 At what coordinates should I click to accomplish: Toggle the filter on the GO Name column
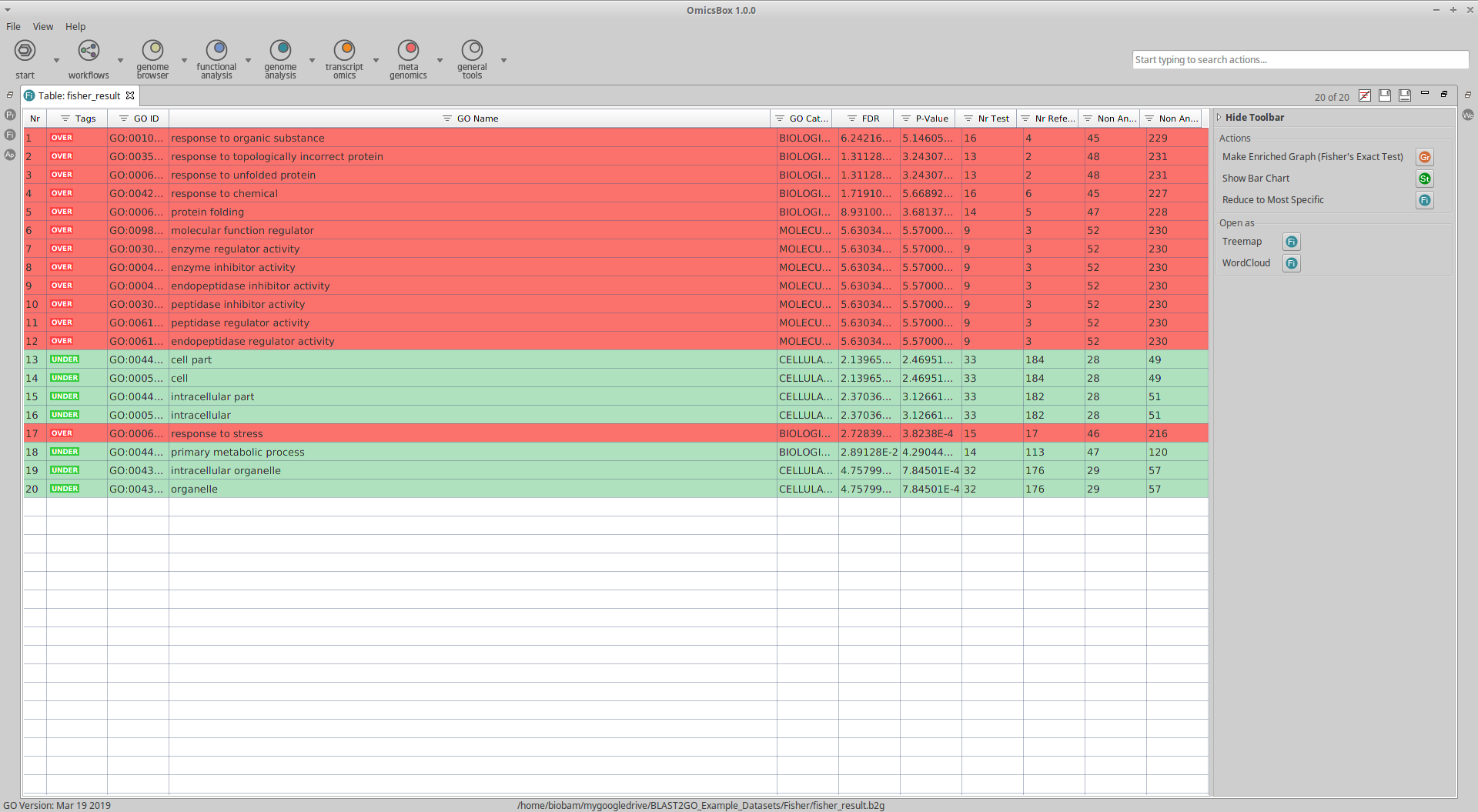[x=446, y=119]
